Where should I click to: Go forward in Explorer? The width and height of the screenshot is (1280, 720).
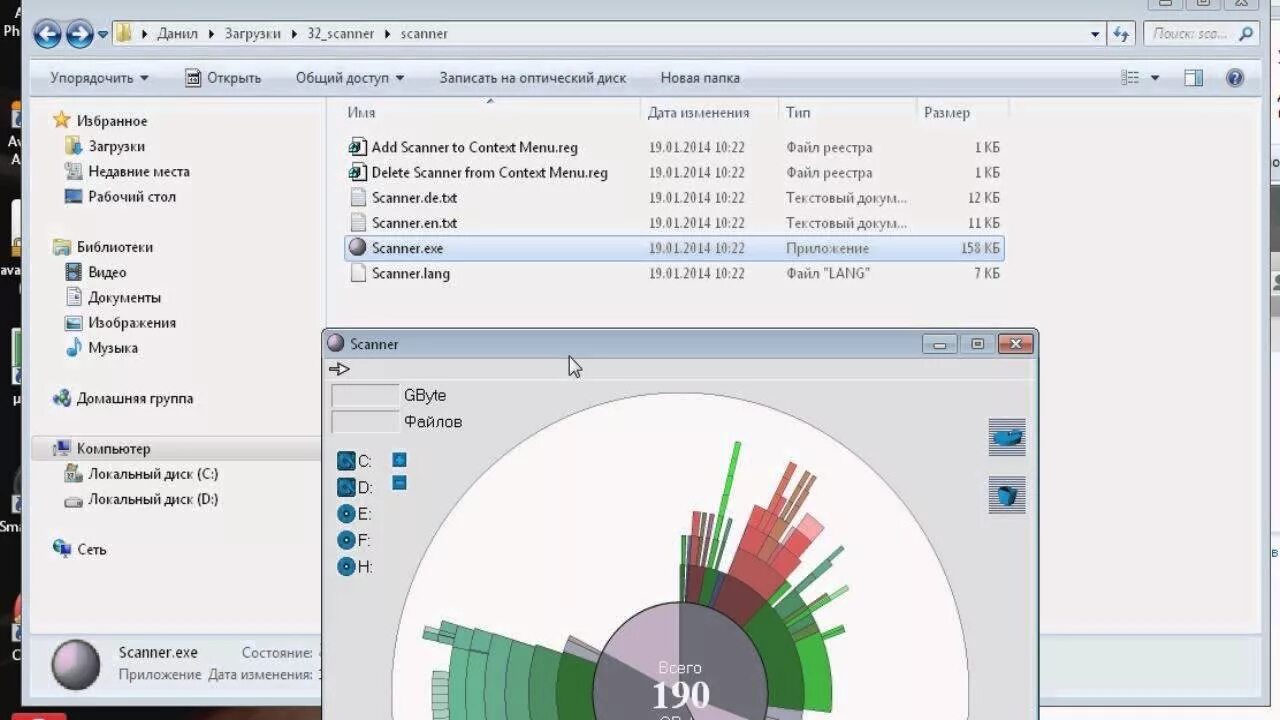pos(80,34)
